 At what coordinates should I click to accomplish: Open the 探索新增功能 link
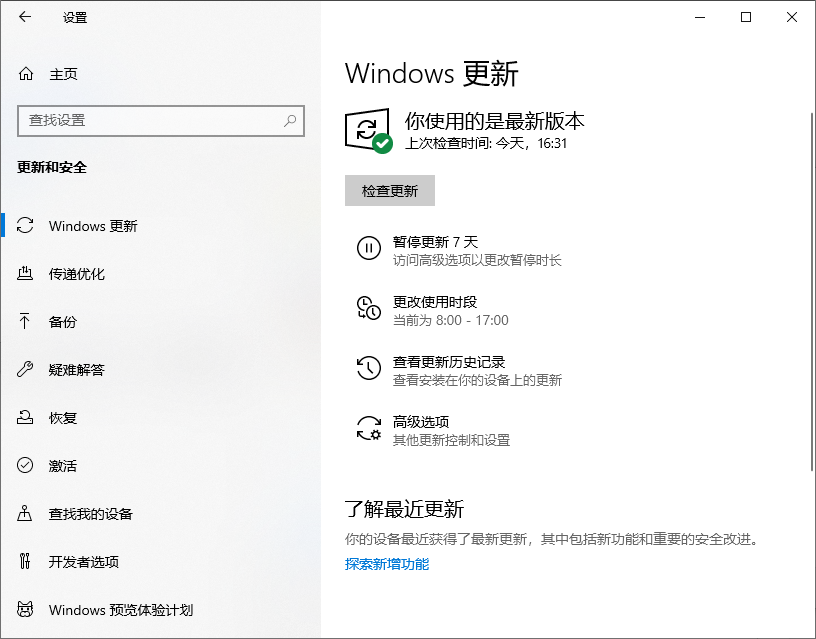point(387,564)
